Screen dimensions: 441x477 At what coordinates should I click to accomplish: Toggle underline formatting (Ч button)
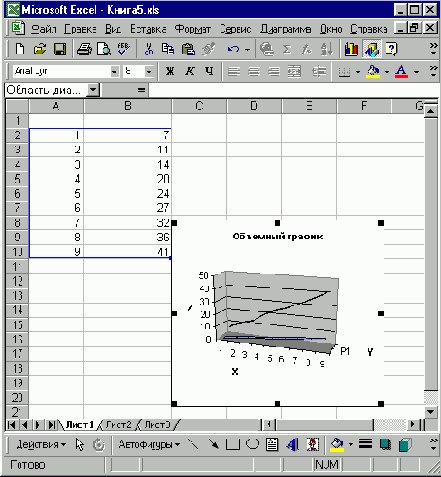tap(209, 71)
